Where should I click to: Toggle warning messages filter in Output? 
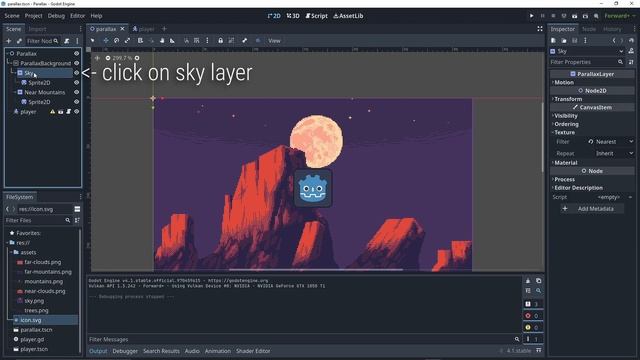tap(533, 327)
